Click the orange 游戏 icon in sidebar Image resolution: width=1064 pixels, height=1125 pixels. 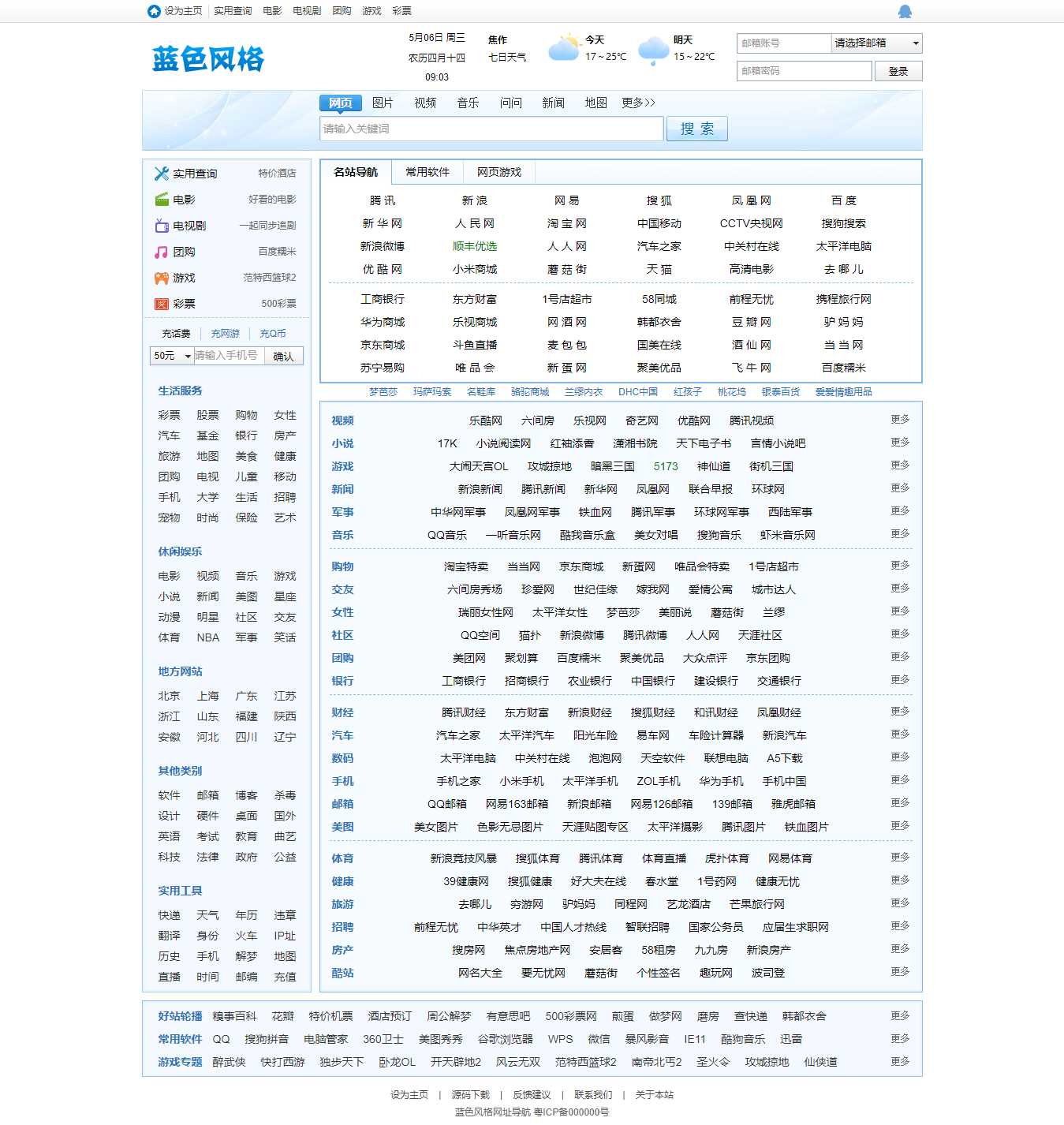tap(160, 278)
